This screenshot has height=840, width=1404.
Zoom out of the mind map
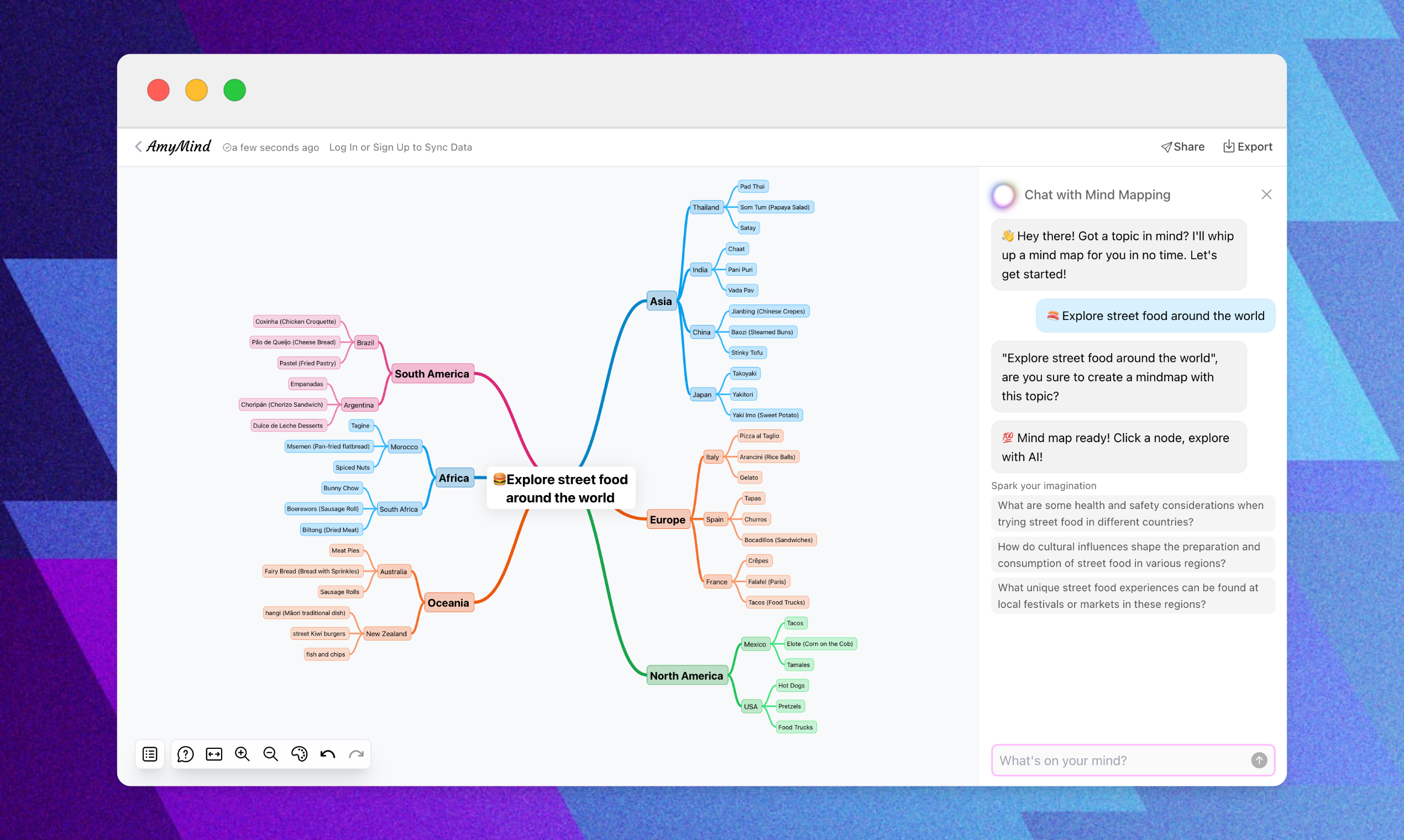271,754
